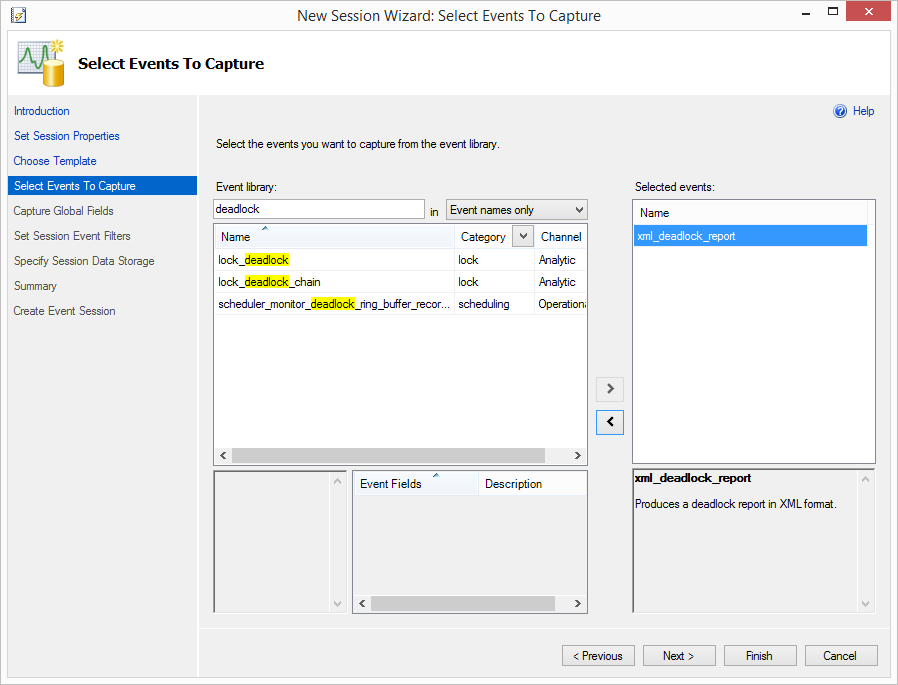Click the remove event left-arrow button
The width and height of the screenshot is (898, 685).
click(x=609, y=423)
